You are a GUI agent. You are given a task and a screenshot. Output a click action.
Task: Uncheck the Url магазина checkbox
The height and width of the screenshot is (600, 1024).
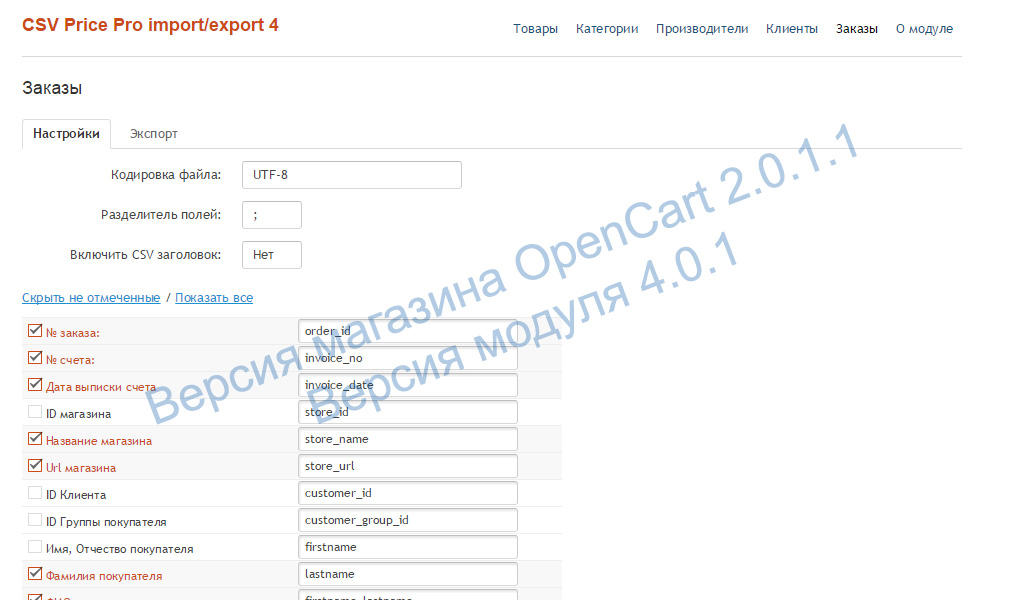coord(35,466)
